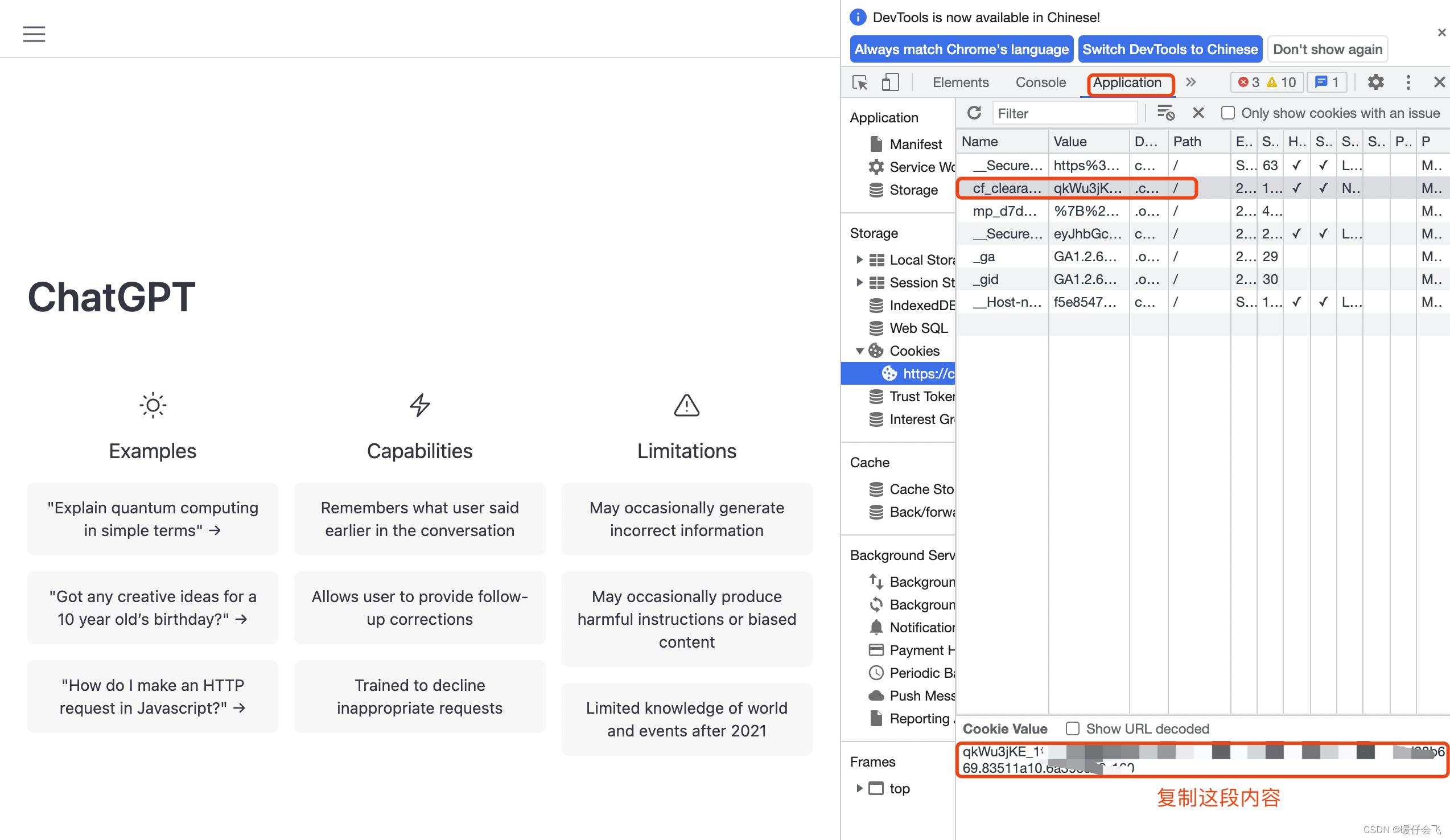Select the https:// cookies origin entry
The image size is (1450, 840).
click(898, 374)
